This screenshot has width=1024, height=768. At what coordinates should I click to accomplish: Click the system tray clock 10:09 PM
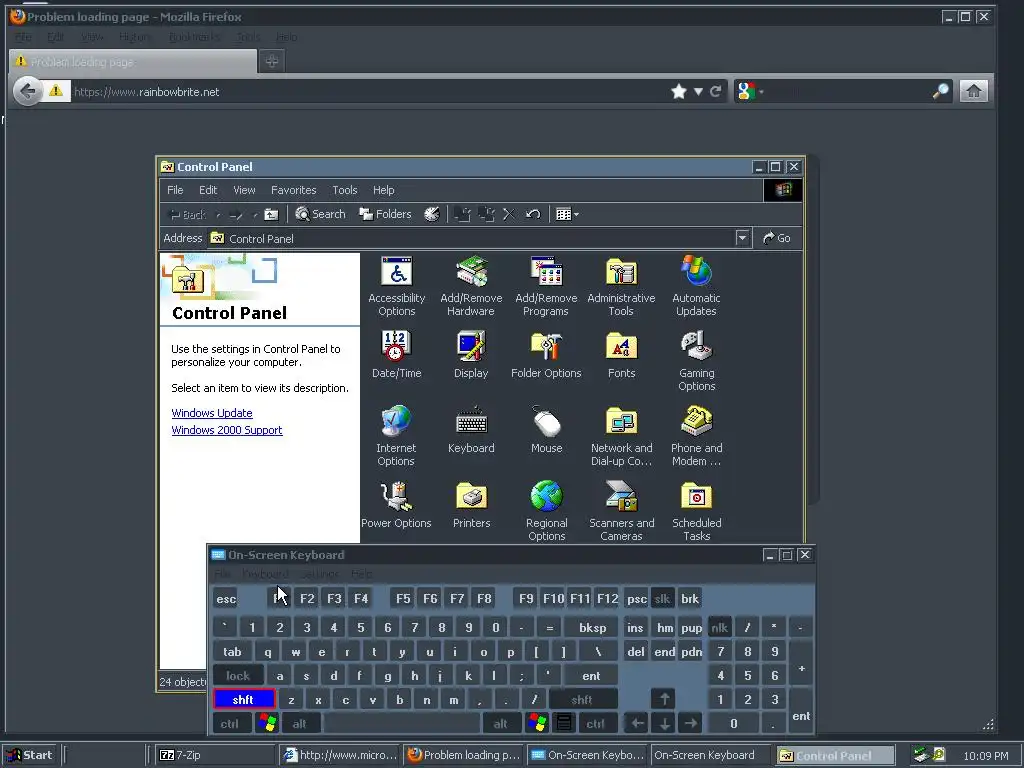[985, 756]
